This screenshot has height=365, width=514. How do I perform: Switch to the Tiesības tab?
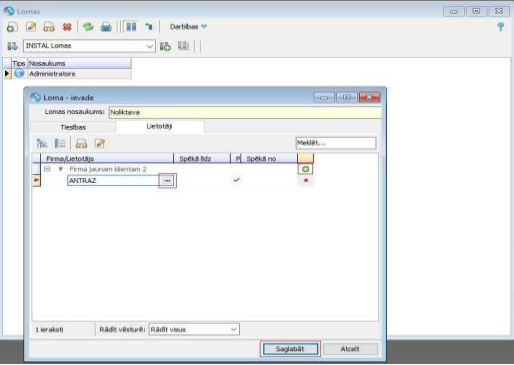click(x=73, y=127)
